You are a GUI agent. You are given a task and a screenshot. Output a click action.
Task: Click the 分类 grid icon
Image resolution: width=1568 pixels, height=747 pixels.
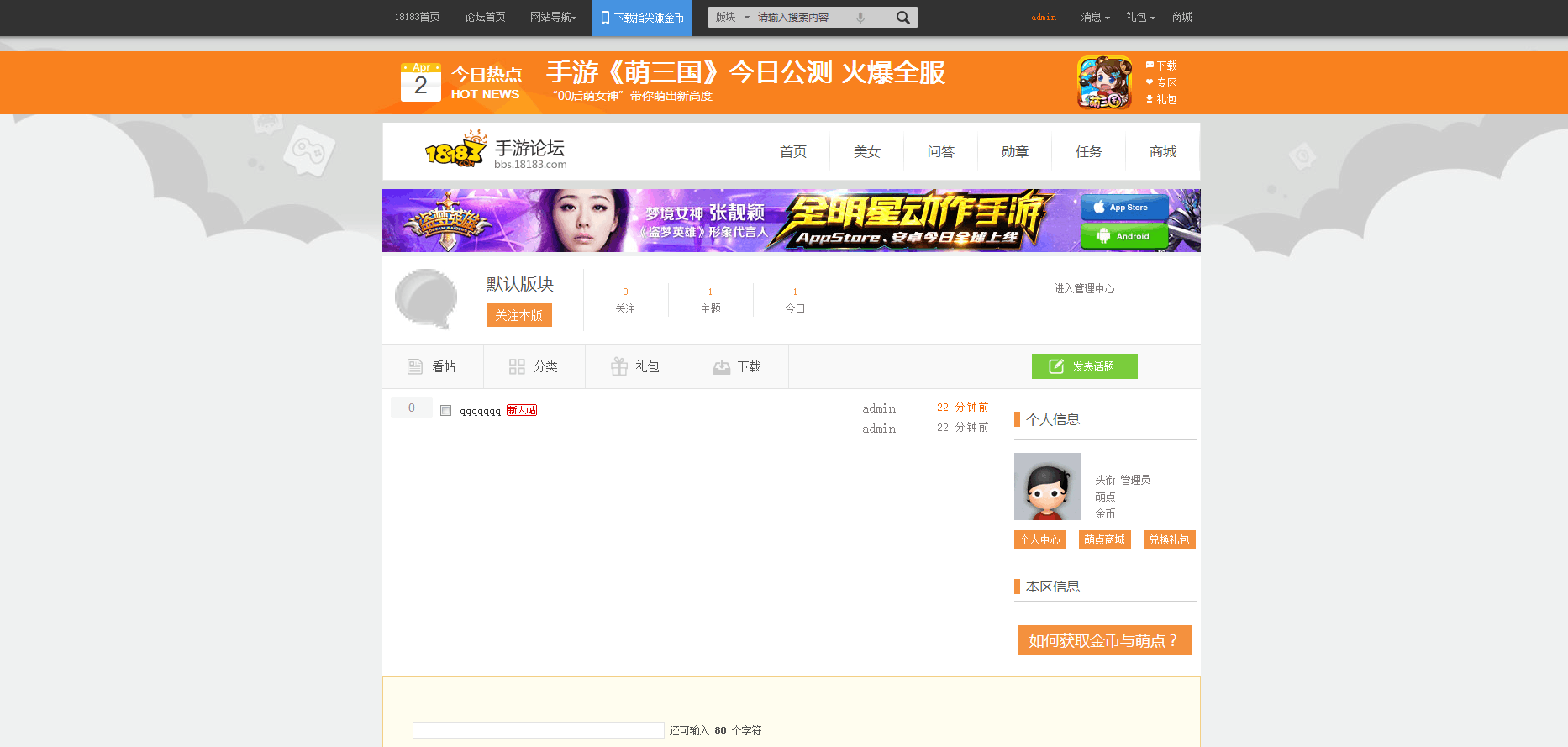click(517, 366)
